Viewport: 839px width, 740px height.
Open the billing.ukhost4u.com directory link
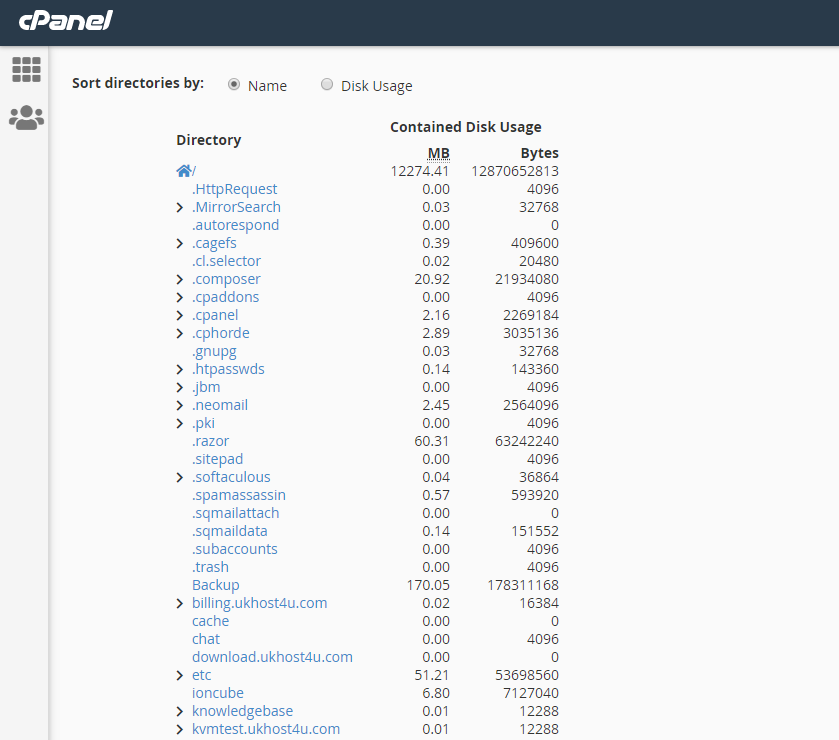260,603
